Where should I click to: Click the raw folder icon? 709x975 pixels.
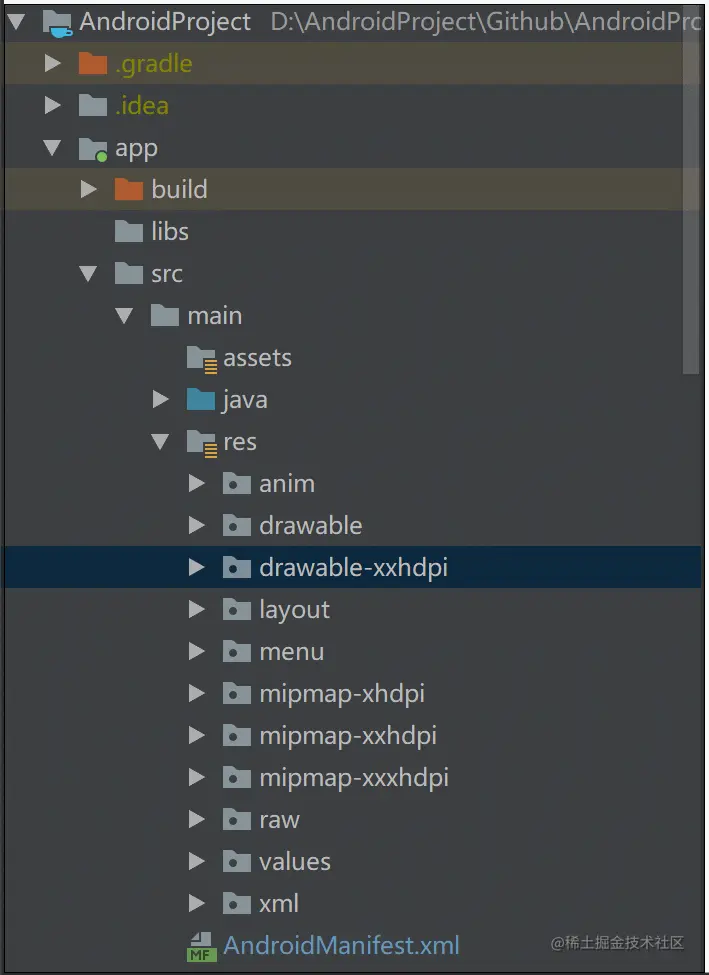237,820
